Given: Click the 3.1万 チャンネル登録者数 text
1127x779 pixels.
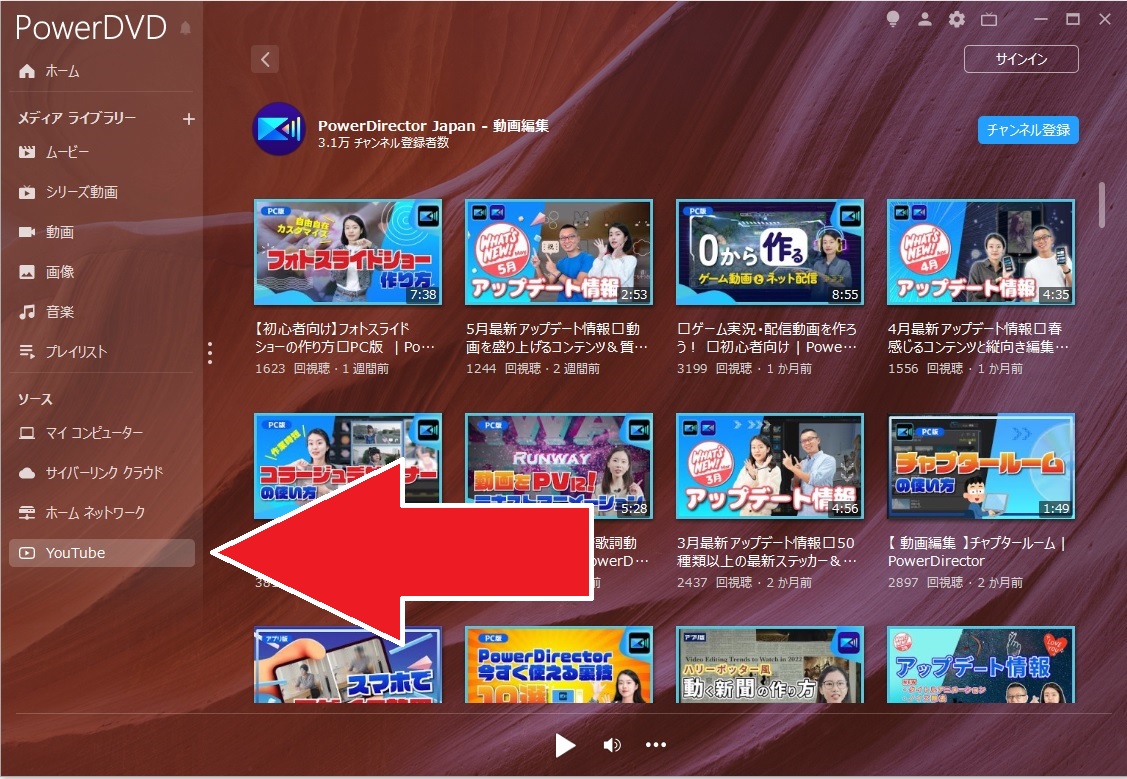Looking at the screenshot, I should [384, 143].
